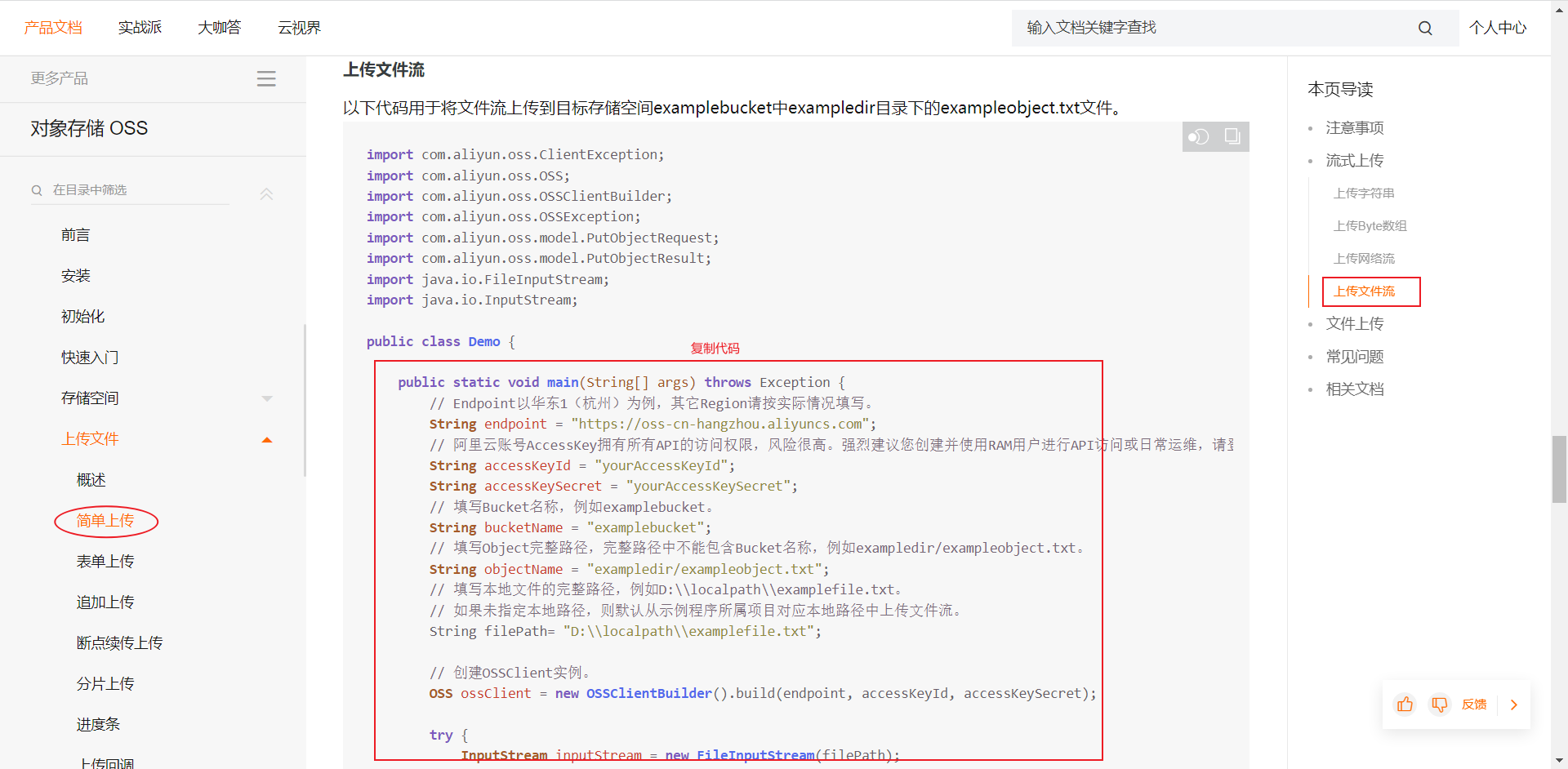Collapse the directory tree with double arrows
1568x769 pixels.
tap(266, 193)
